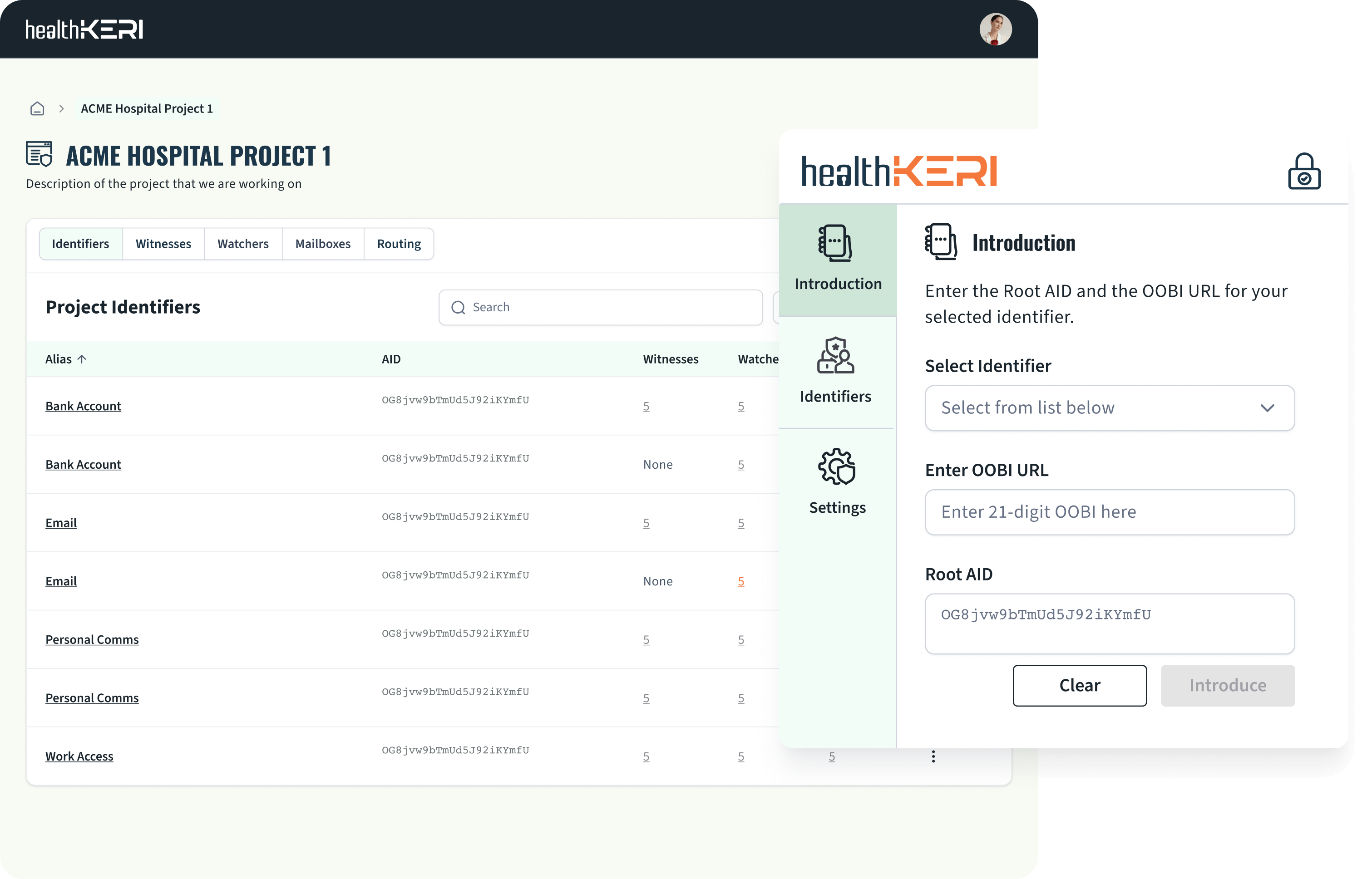The image size is (1372, 879).
Task: Open the user profile avatar
Action: 995,29
